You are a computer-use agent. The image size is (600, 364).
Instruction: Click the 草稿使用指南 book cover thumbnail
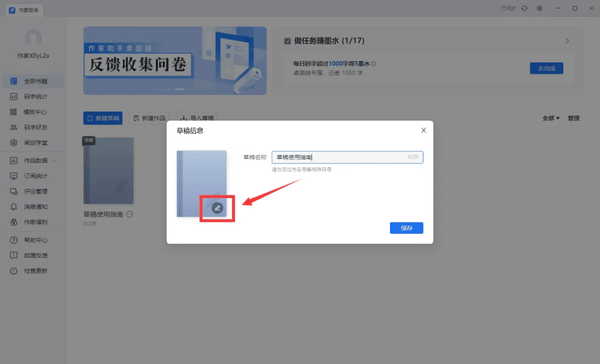coord(108,171)
